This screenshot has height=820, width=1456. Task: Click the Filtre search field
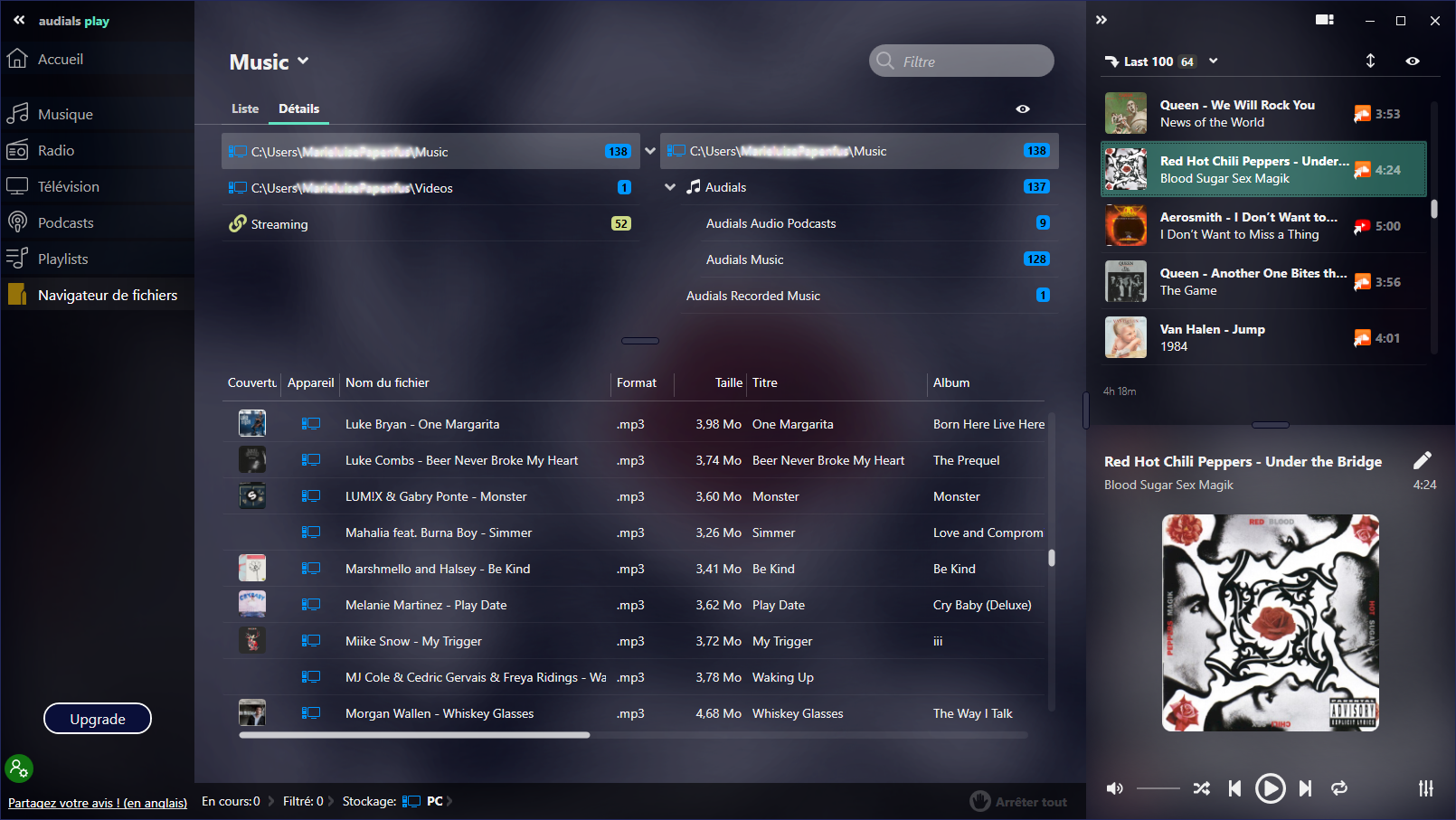pos(961,61)
